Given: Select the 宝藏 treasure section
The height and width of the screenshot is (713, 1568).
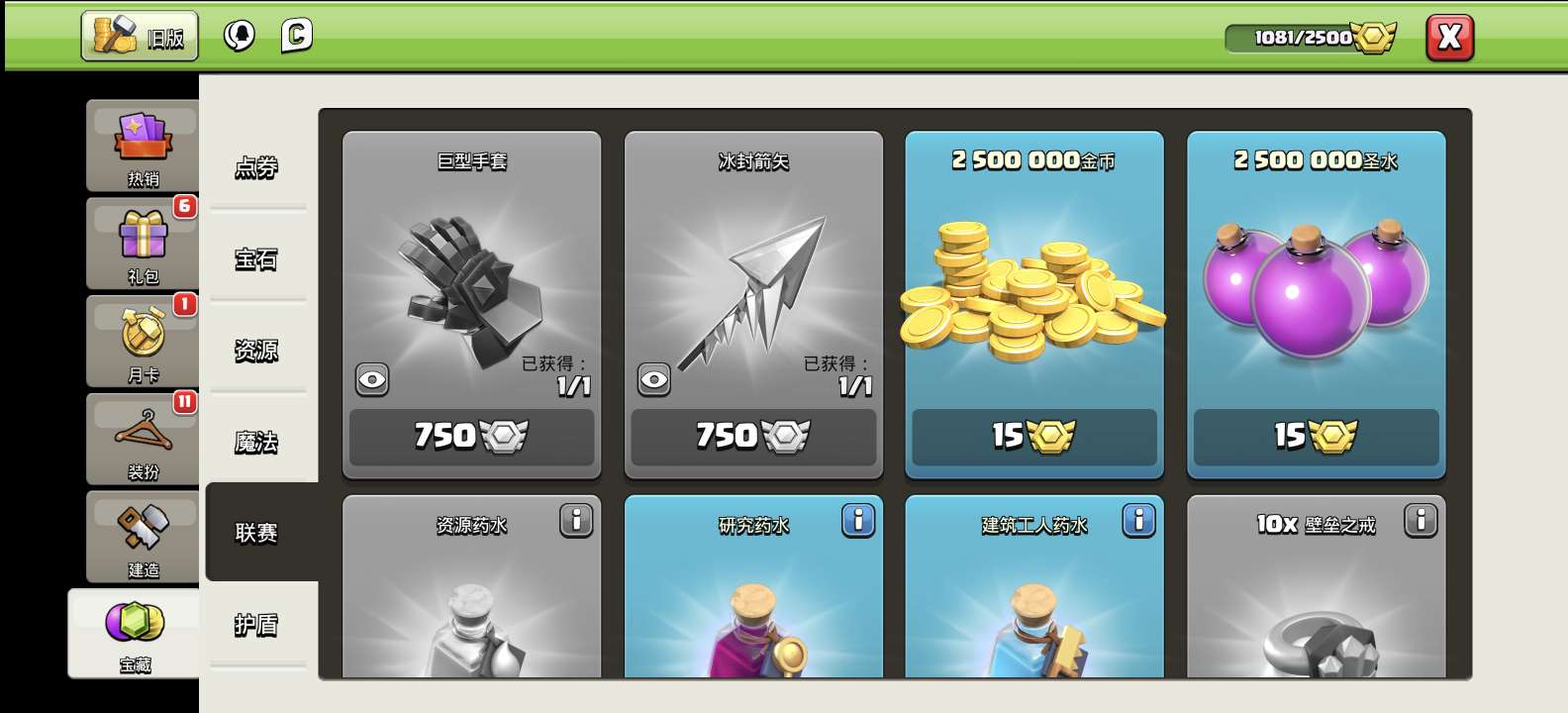Looking at the screenshot, I should (135, 634).
